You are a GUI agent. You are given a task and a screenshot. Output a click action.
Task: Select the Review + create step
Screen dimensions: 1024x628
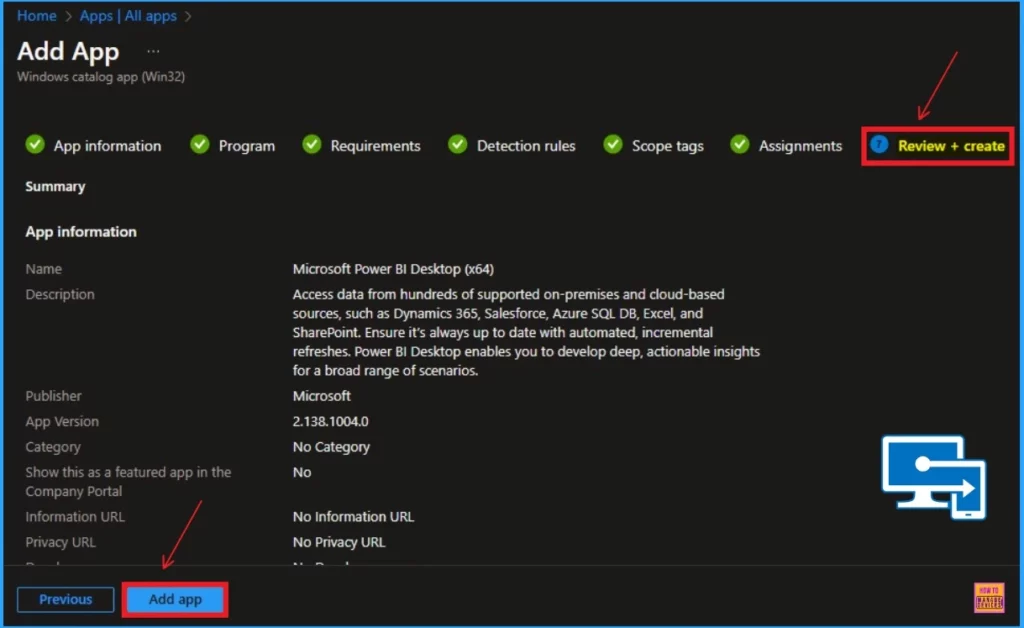pyautogui.click(x=951, y=146)
